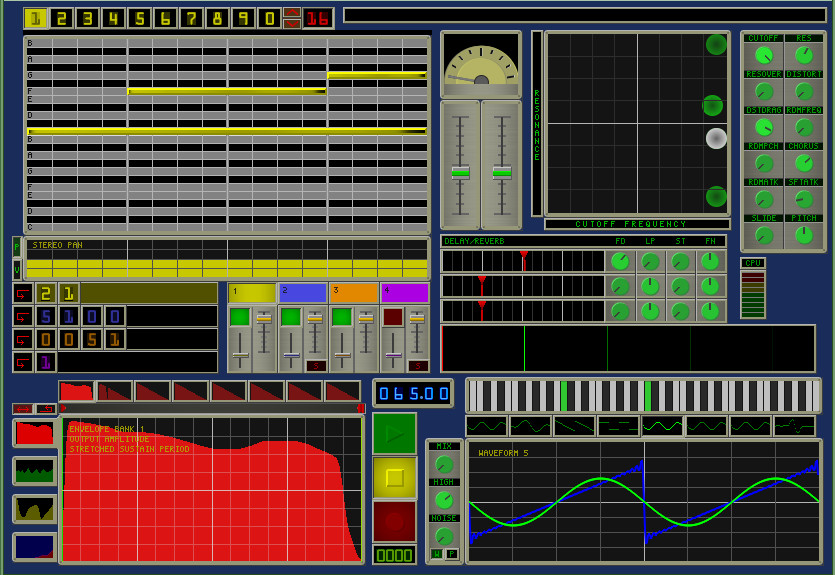The width and height of the screenshot is (835, 575).
Task: Toggle the P button below NOISE knob
Action: (452, 554)
